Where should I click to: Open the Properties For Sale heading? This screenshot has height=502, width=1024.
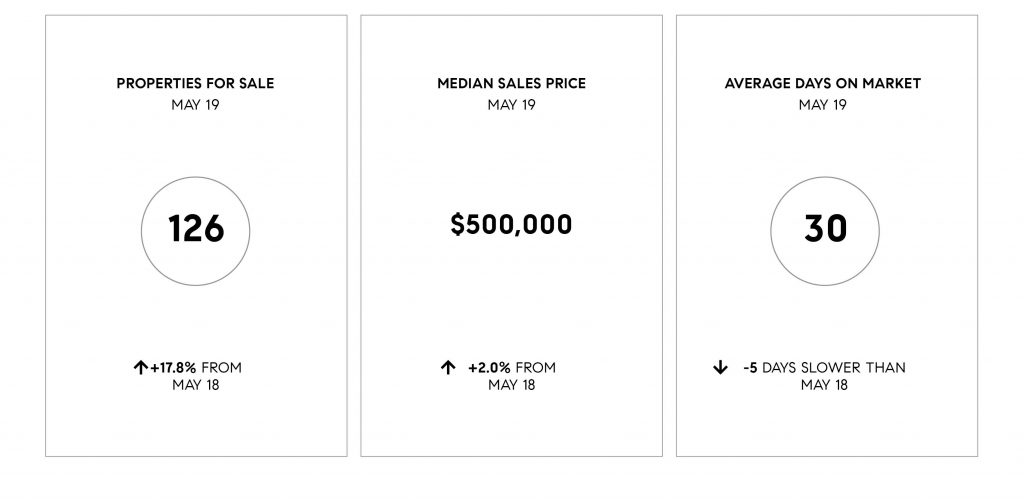point(195,84)
